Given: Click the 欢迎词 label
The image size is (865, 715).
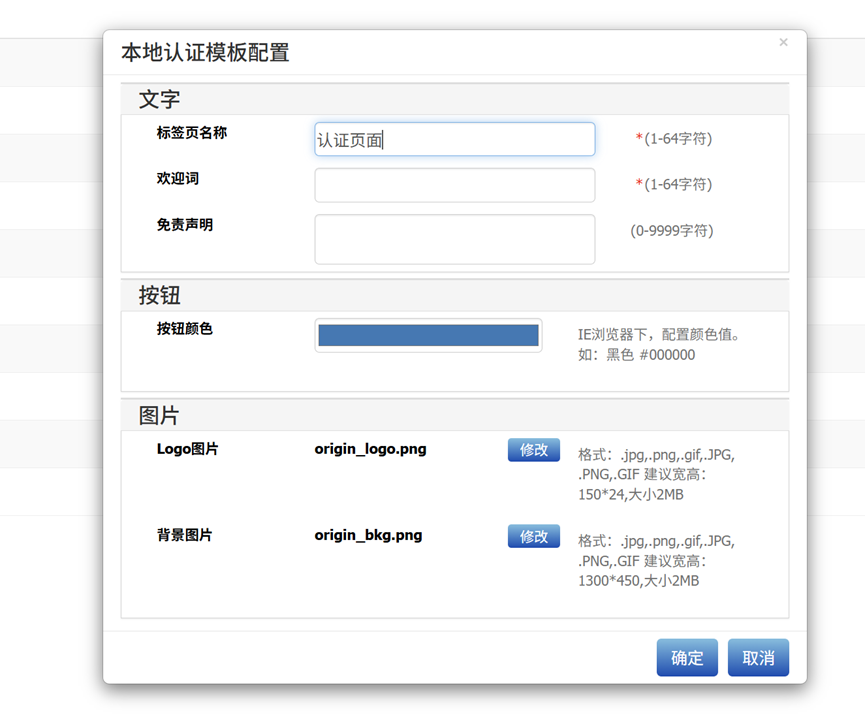Looking at the screenshot, I should click(x=178, y=179).
